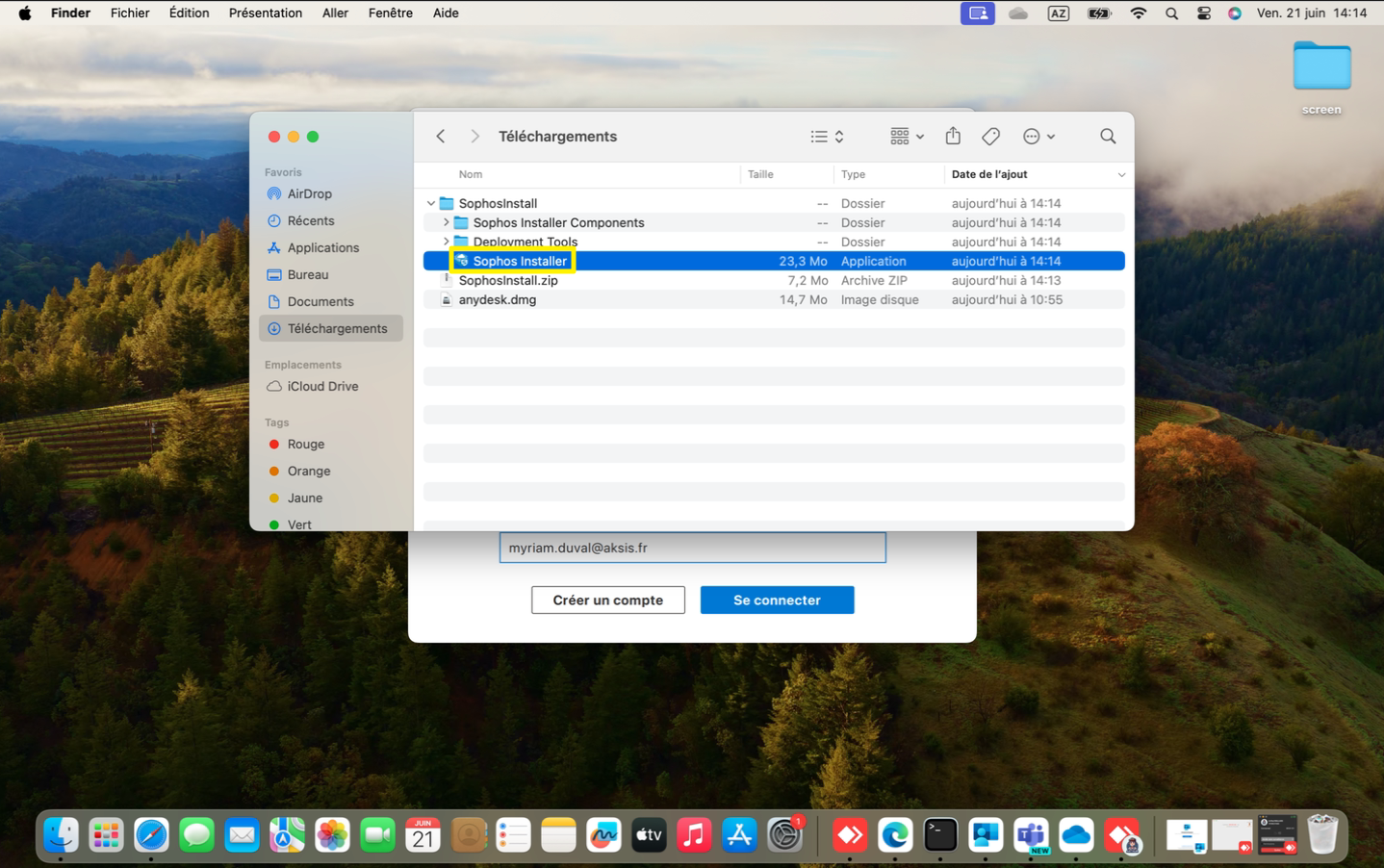
Task: Open Terminal from the Dock
Action: pos(940,834)
